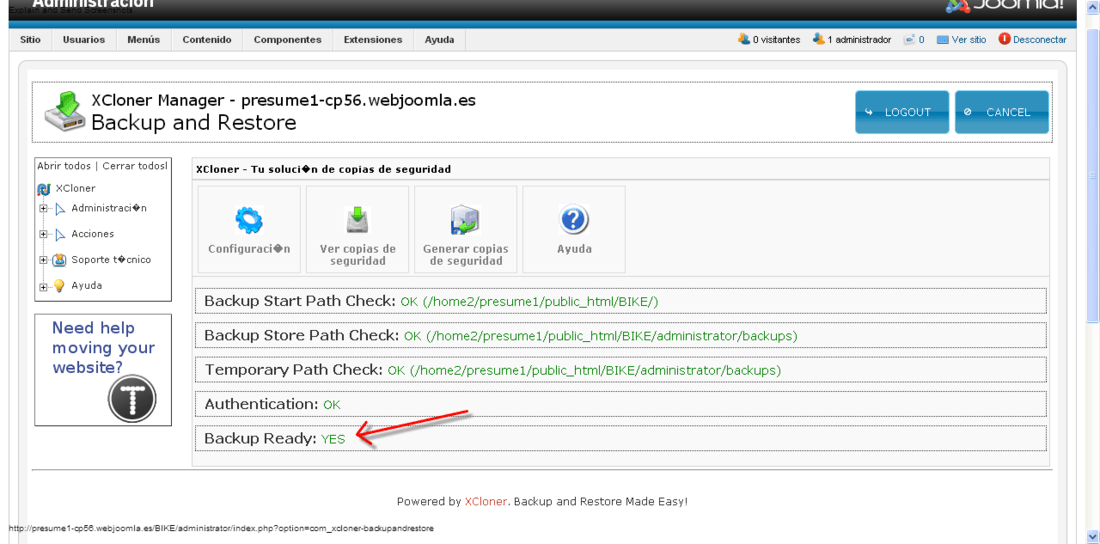Open the Extensiones menu

(x=373, y=40)
